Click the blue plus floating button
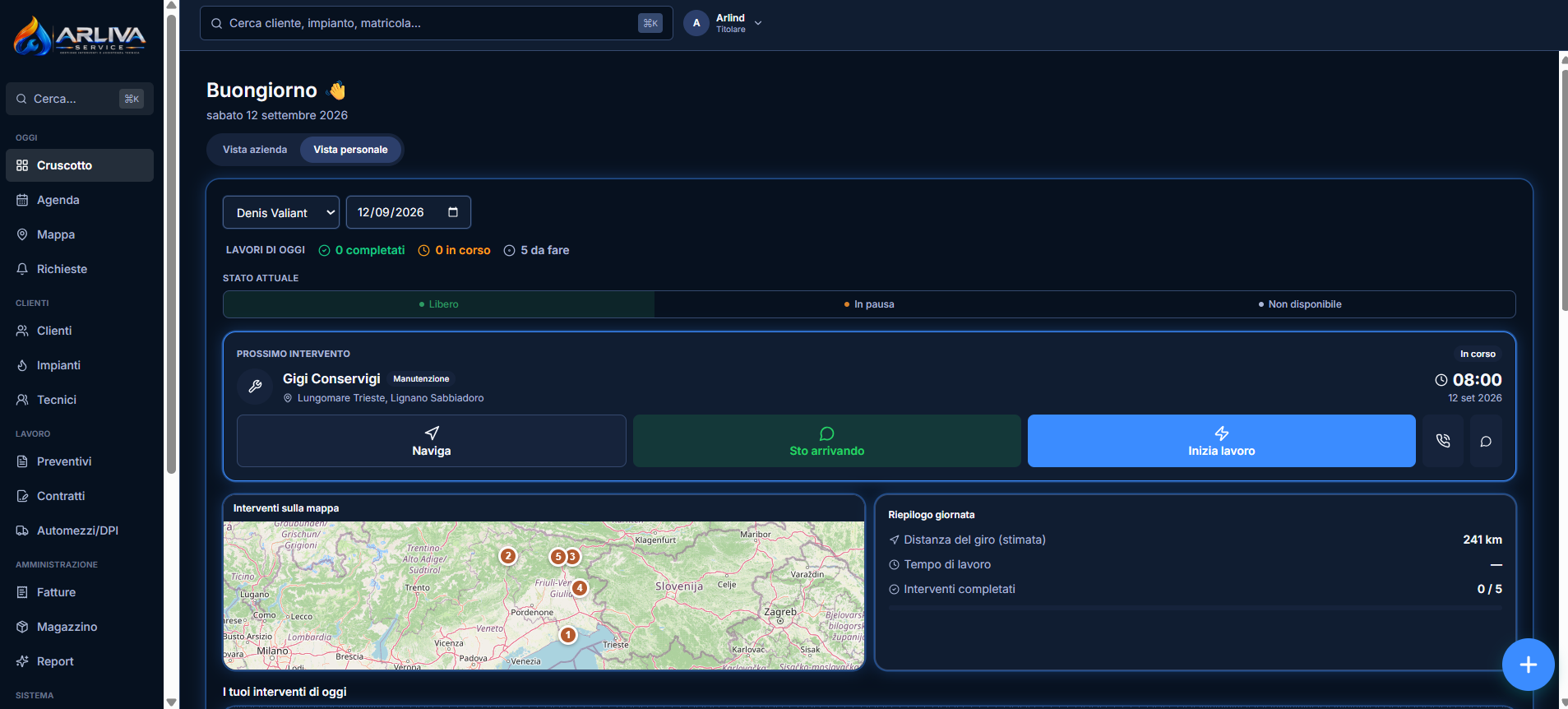The height and width of the screenshot is (709, 1568). [x=1528, y=665]
